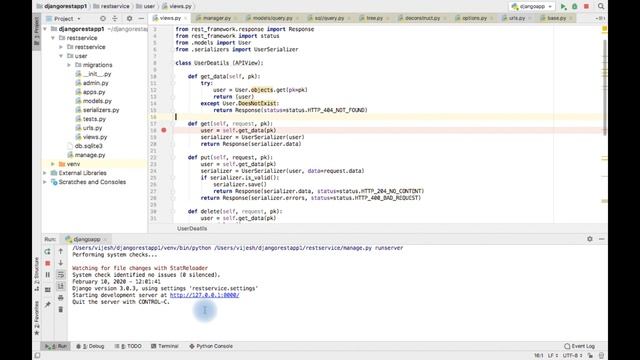Open the Python Console tool window
640x360 pixels.
click(211, 346)
